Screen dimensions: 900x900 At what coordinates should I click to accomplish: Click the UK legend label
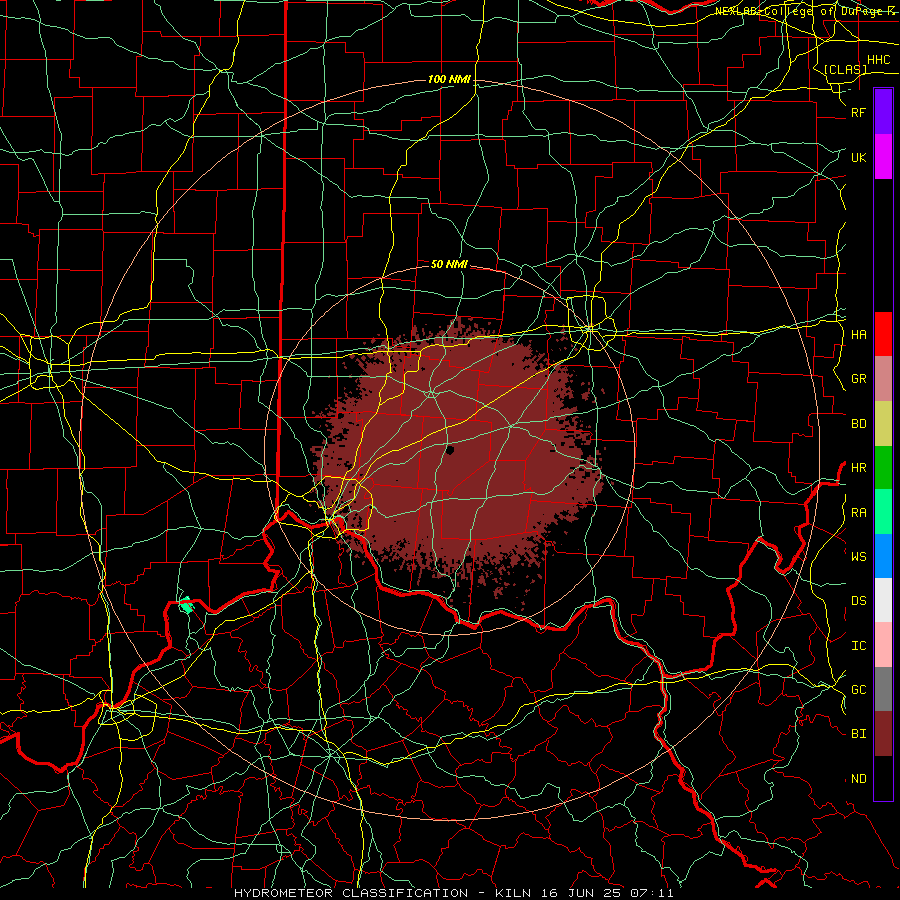tap(858, 157)
